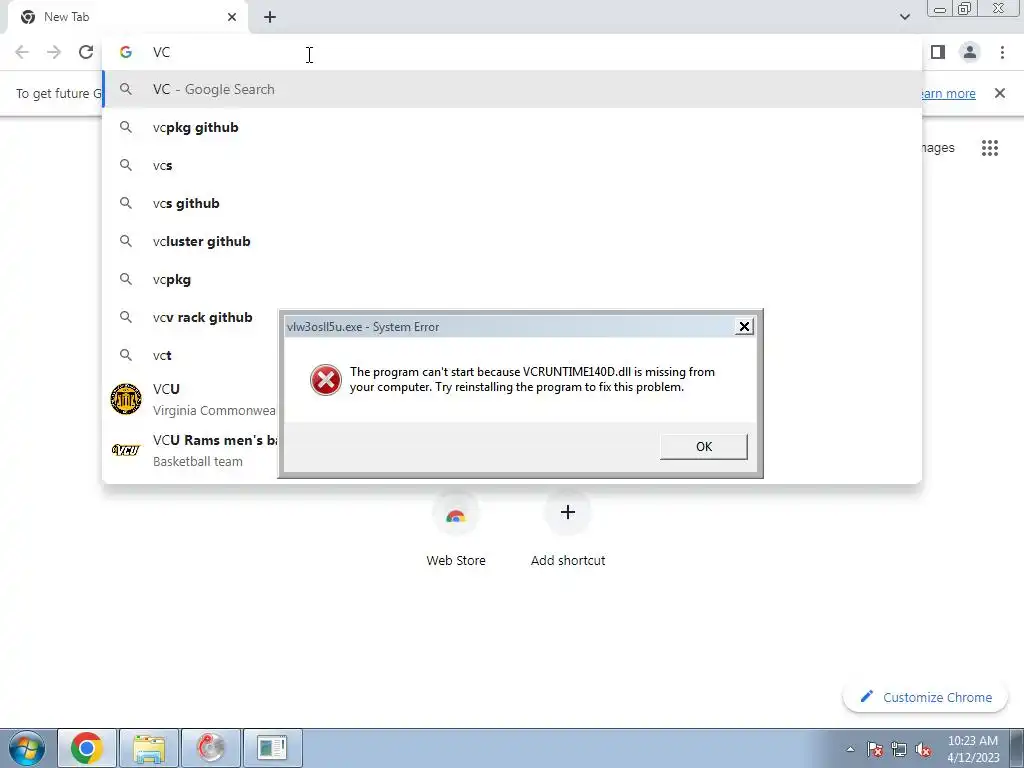Viewport: 1024px width, 768px height.
Task: Click the red error icon in dialog
Action: tap(325, 380)
